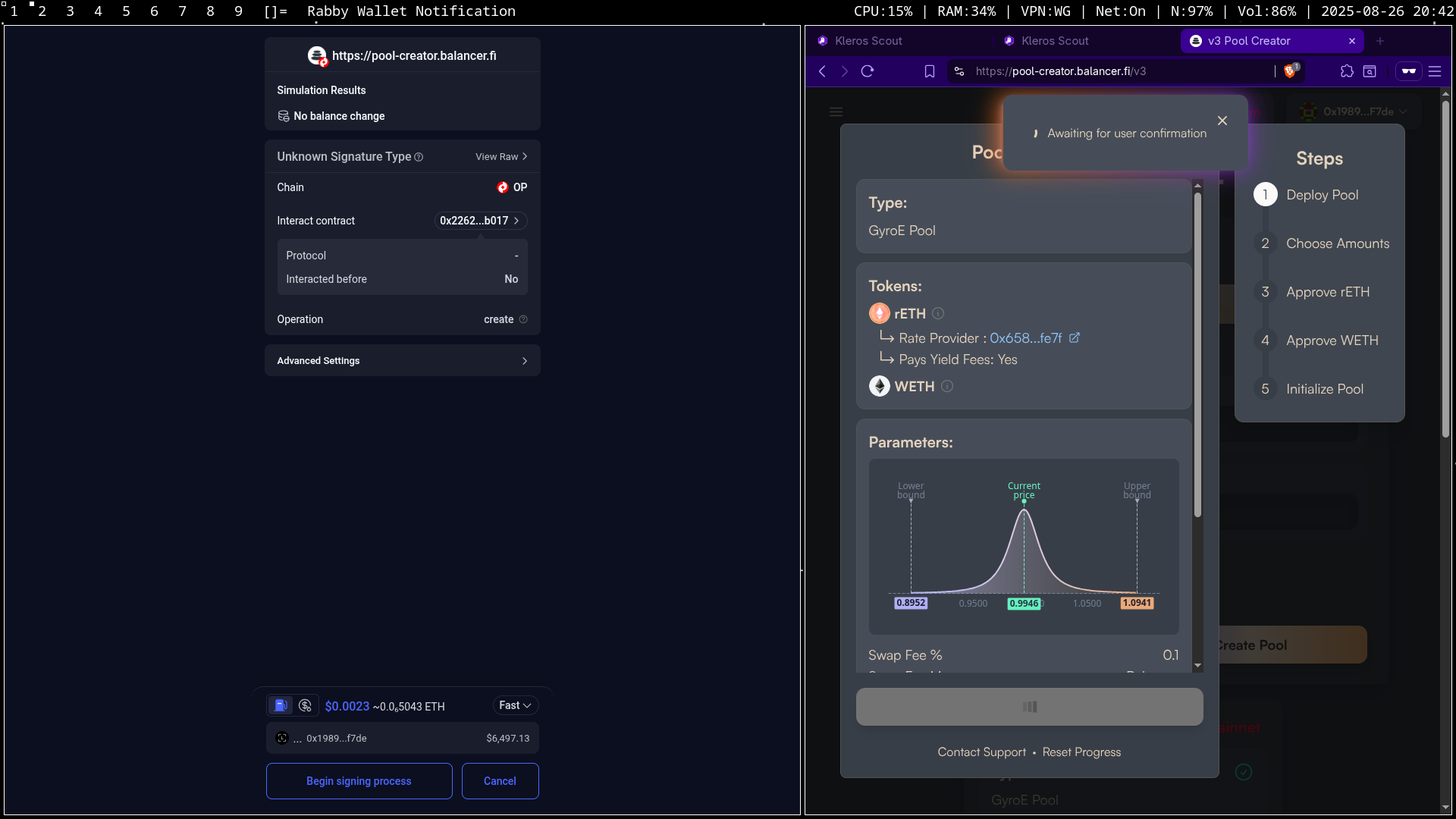Go back in the Brave browser

tap(822, 71)
